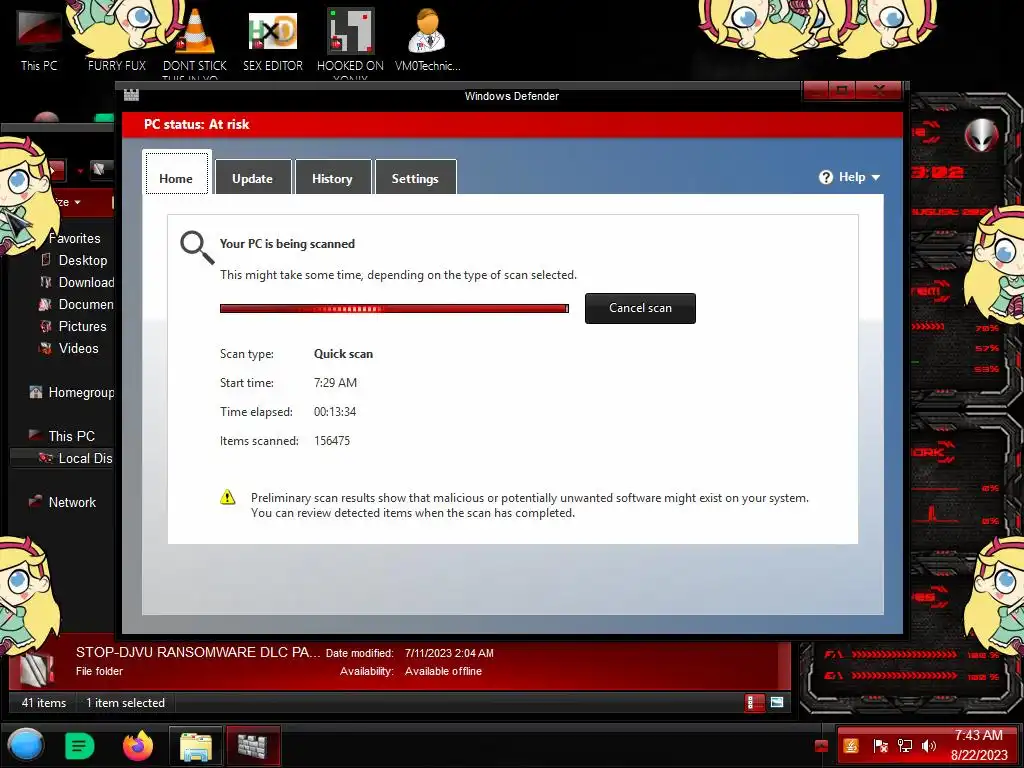The height and width of the screenshot is (768, 1024).
Task: Open the HxD SEX EDITOR desktop icon
Action: tap(273, 40)
